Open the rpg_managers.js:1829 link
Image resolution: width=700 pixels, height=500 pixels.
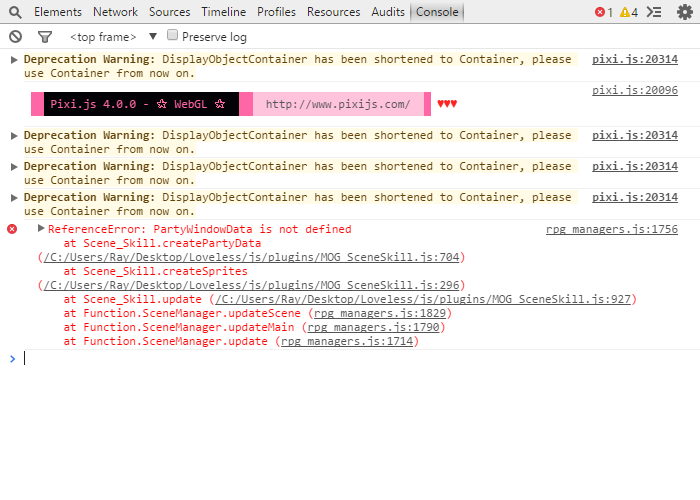(380, 313)
